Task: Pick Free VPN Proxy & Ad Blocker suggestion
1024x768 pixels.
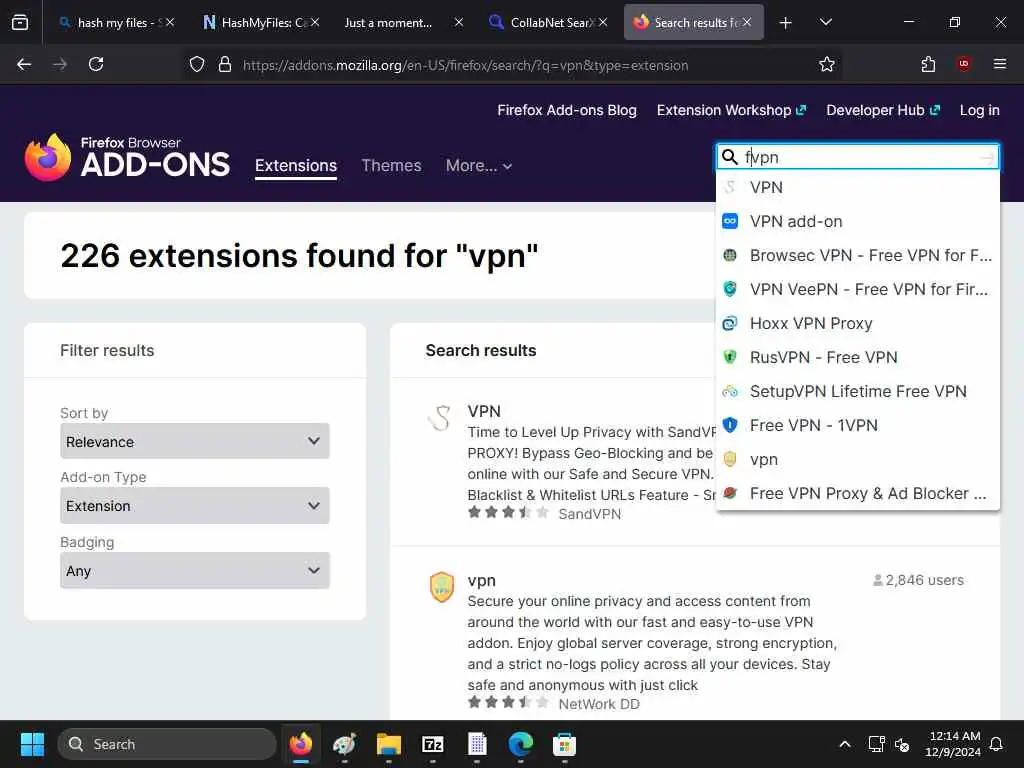Action: [857, 493]
